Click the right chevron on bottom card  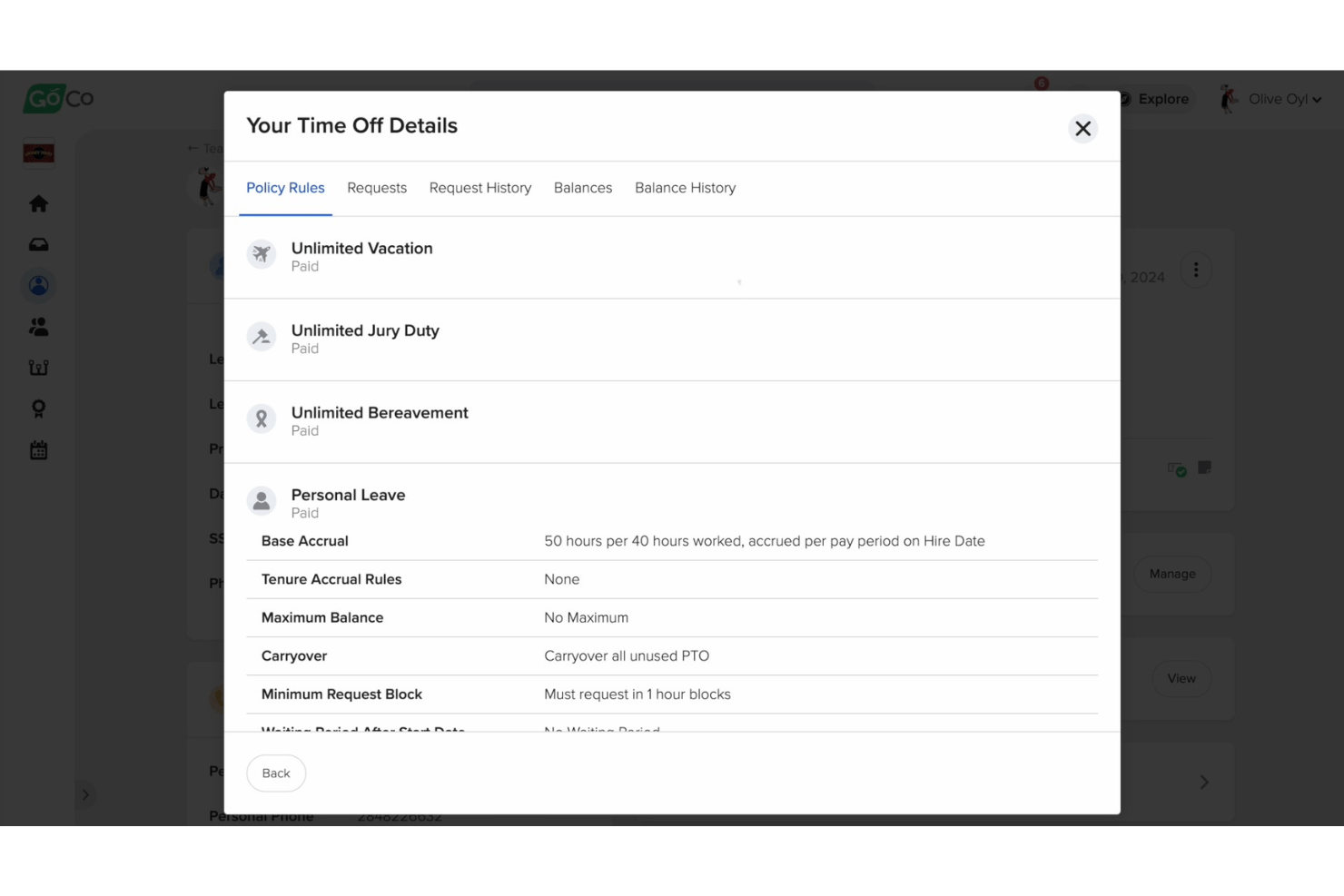point(1204,782)
